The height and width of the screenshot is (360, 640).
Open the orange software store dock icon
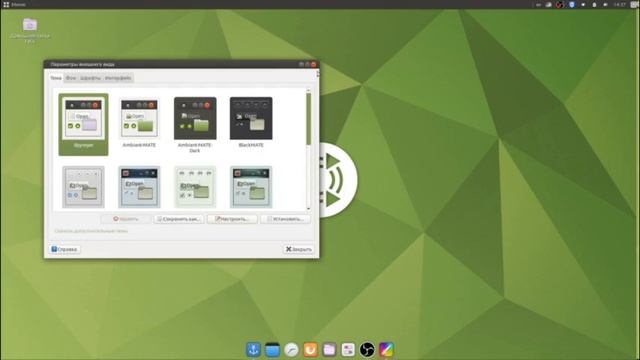click(310, 350)
